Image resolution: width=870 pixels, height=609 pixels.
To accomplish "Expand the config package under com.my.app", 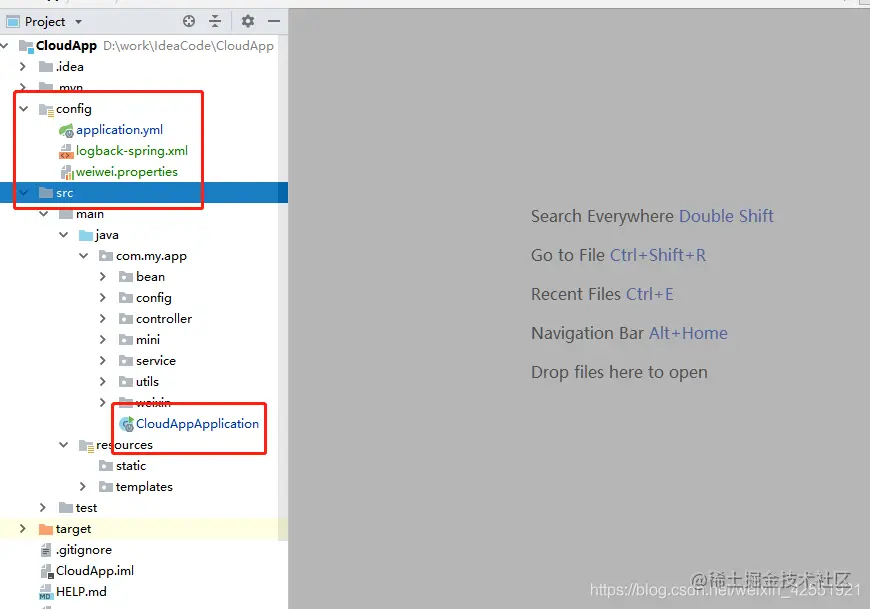I will click(103, 297).
